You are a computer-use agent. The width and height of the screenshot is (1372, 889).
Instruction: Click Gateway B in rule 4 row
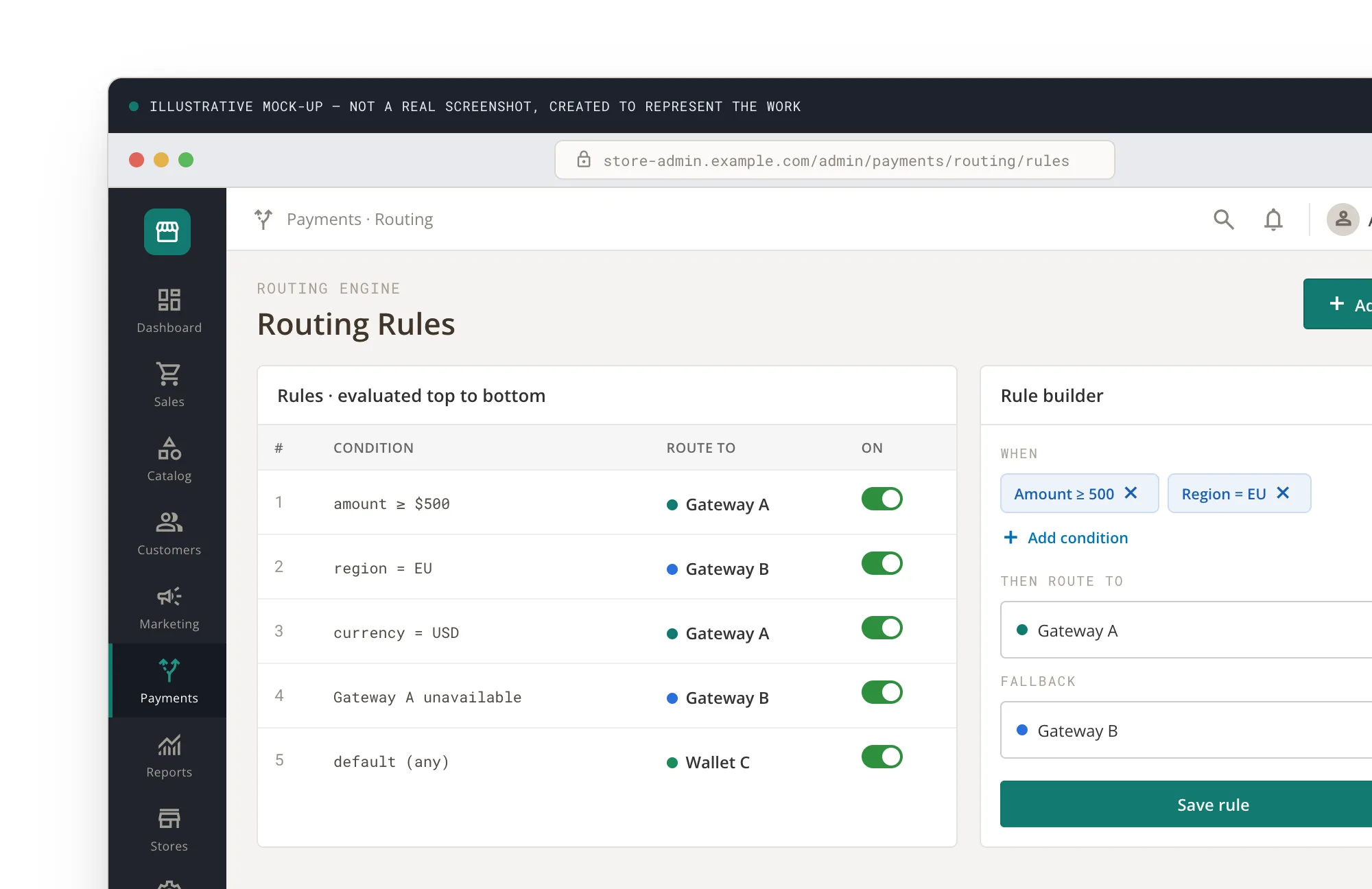pyautogui.click(x=718, y=698)
